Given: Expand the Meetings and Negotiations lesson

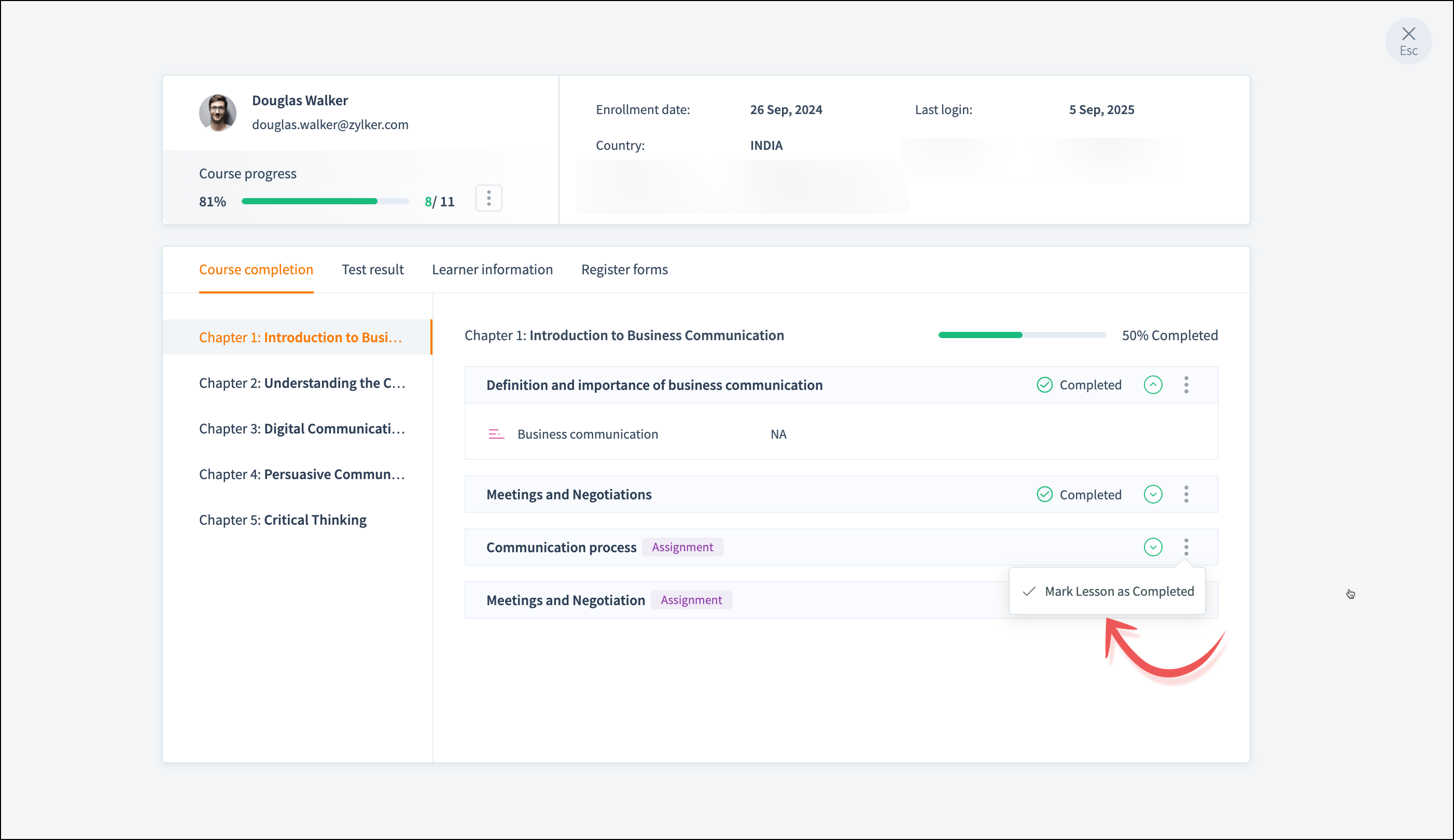Looking at the screenshot, I should coord(1152,495).
